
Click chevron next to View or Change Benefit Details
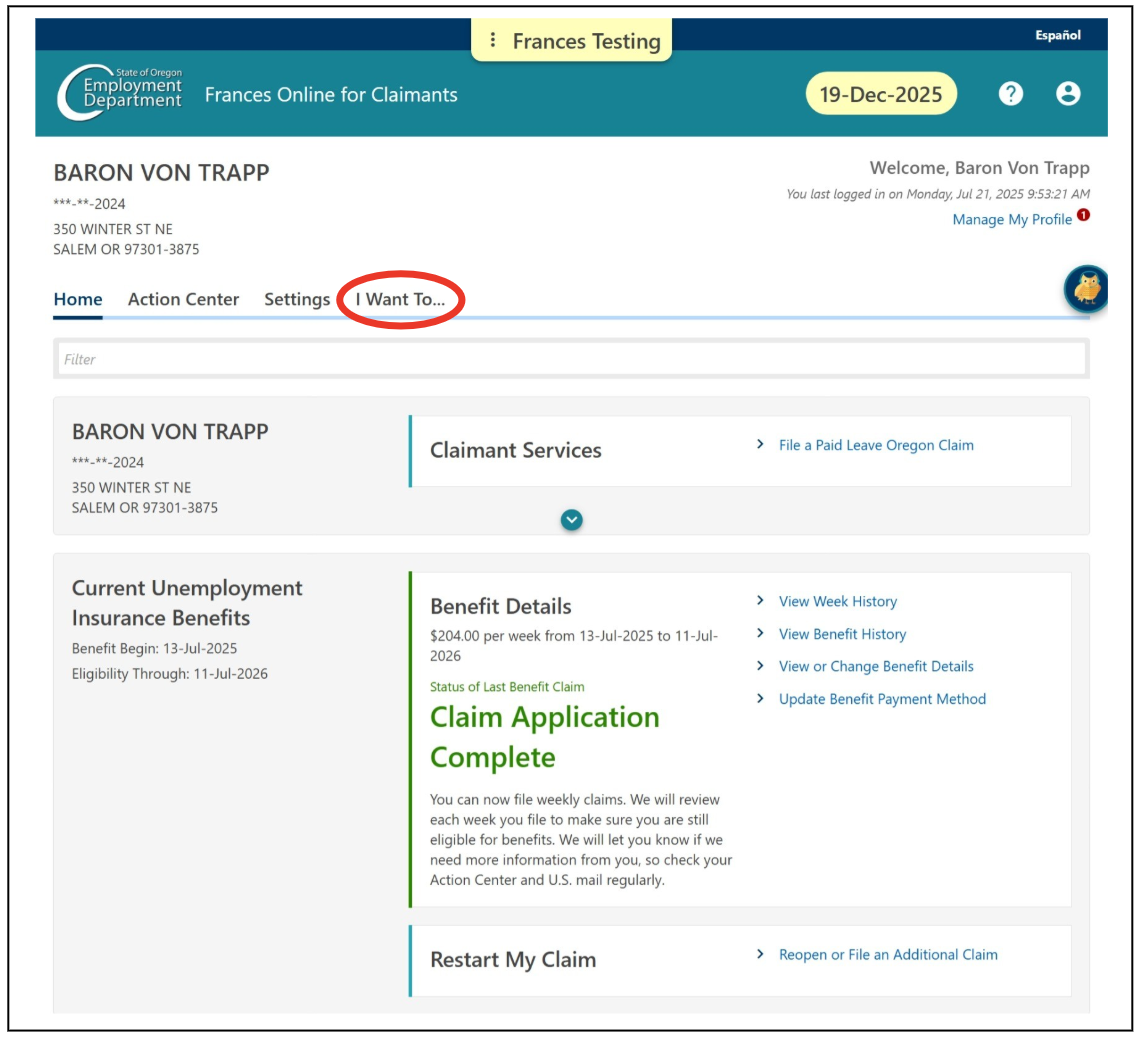coord(760,666)
